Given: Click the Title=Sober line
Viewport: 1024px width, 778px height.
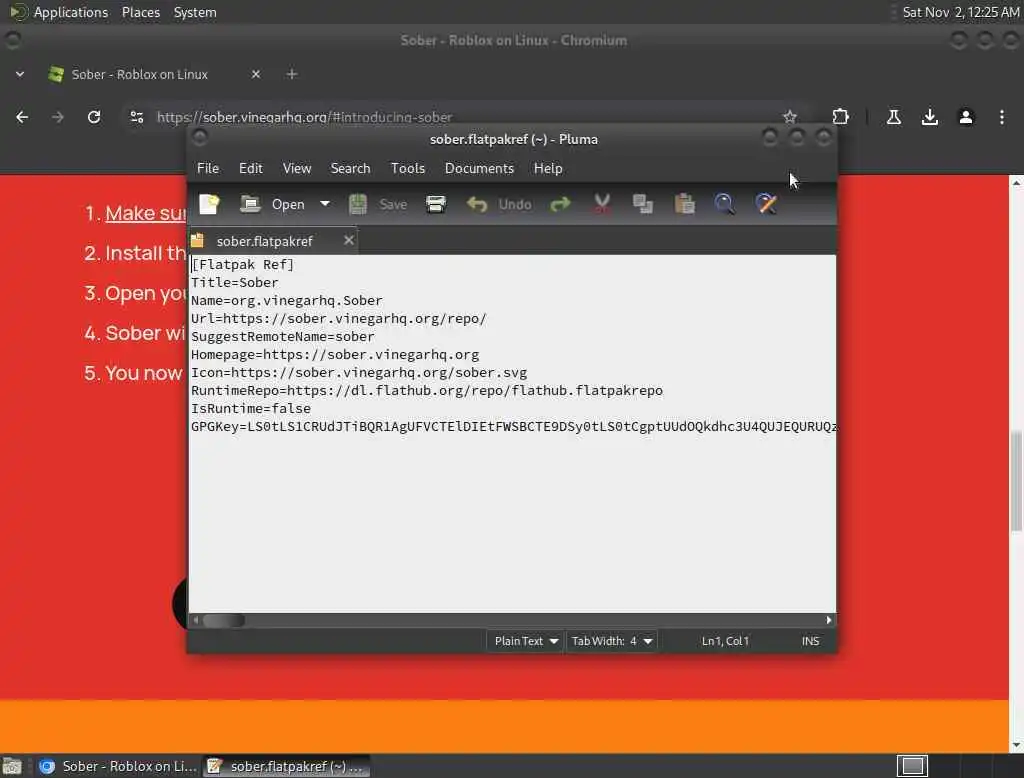Looking at the screenshot, I should coord(234,283).
